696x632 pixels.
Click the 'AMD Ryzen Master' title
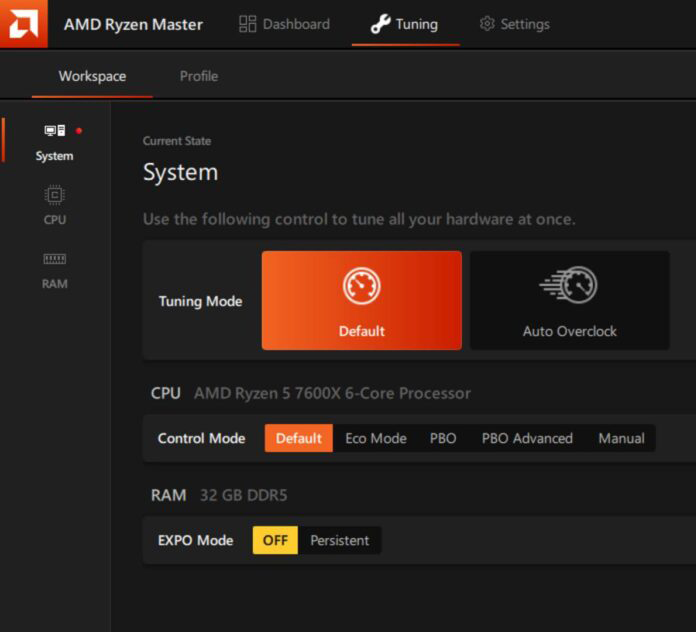[x=134, y=24]
